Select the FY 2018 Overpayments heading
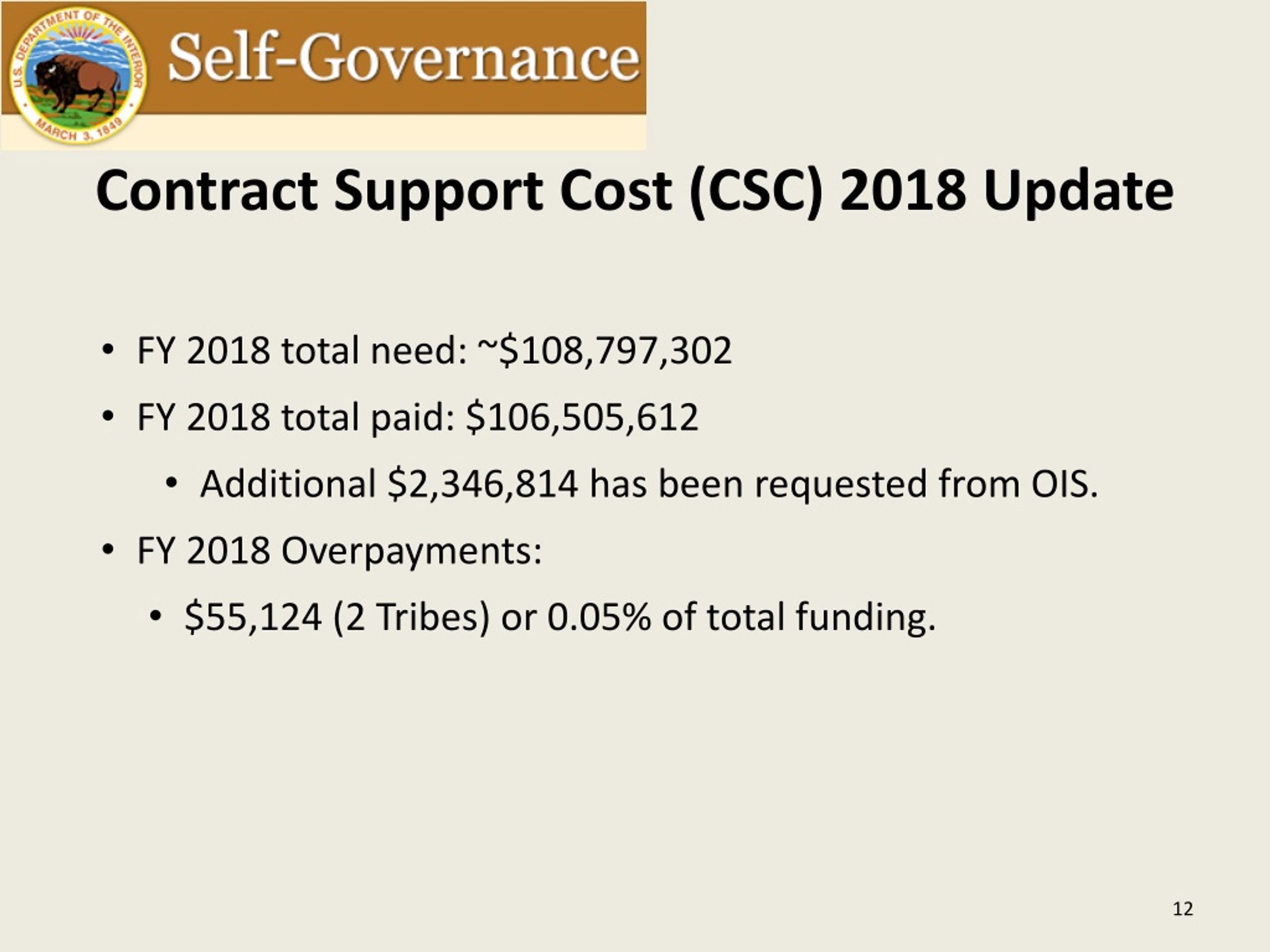1270x952 pixels. (x=339, y=550)
